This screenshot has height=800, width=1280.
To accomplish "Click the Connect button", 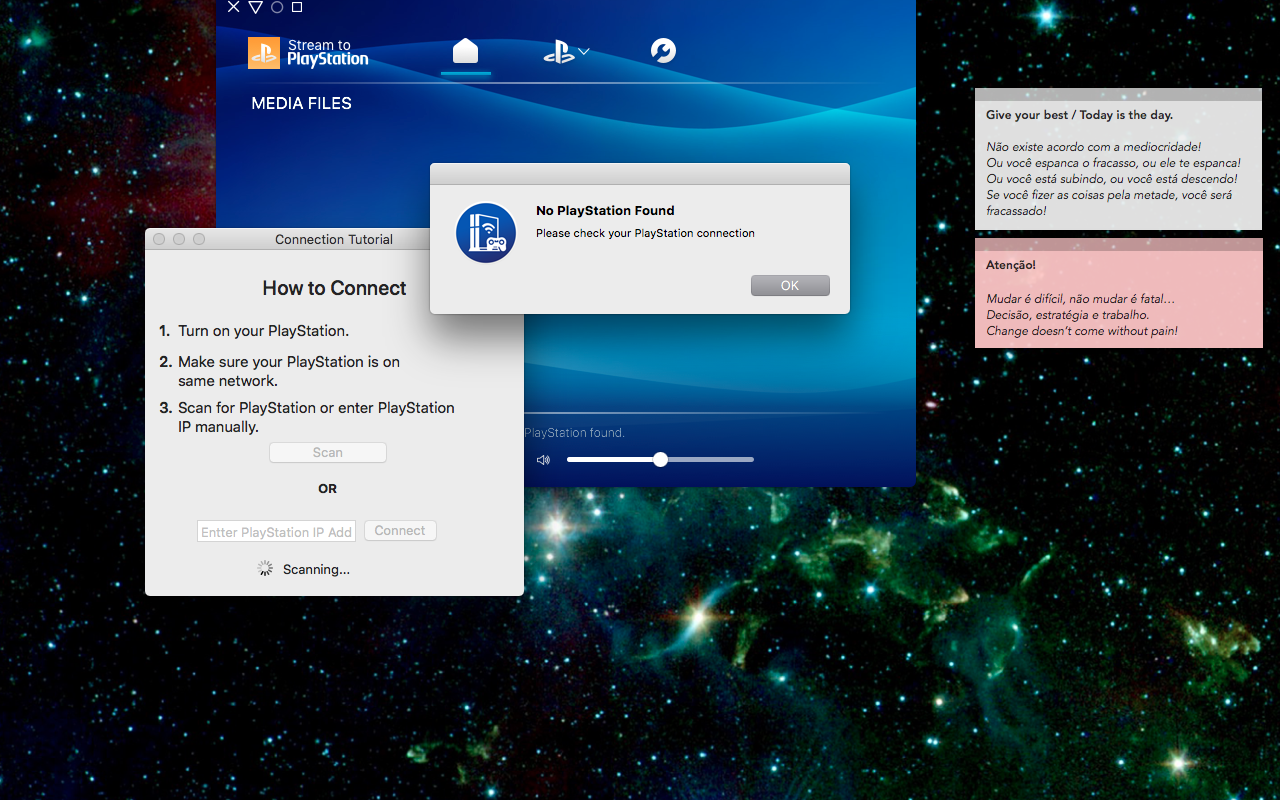I will coord(400,531).
